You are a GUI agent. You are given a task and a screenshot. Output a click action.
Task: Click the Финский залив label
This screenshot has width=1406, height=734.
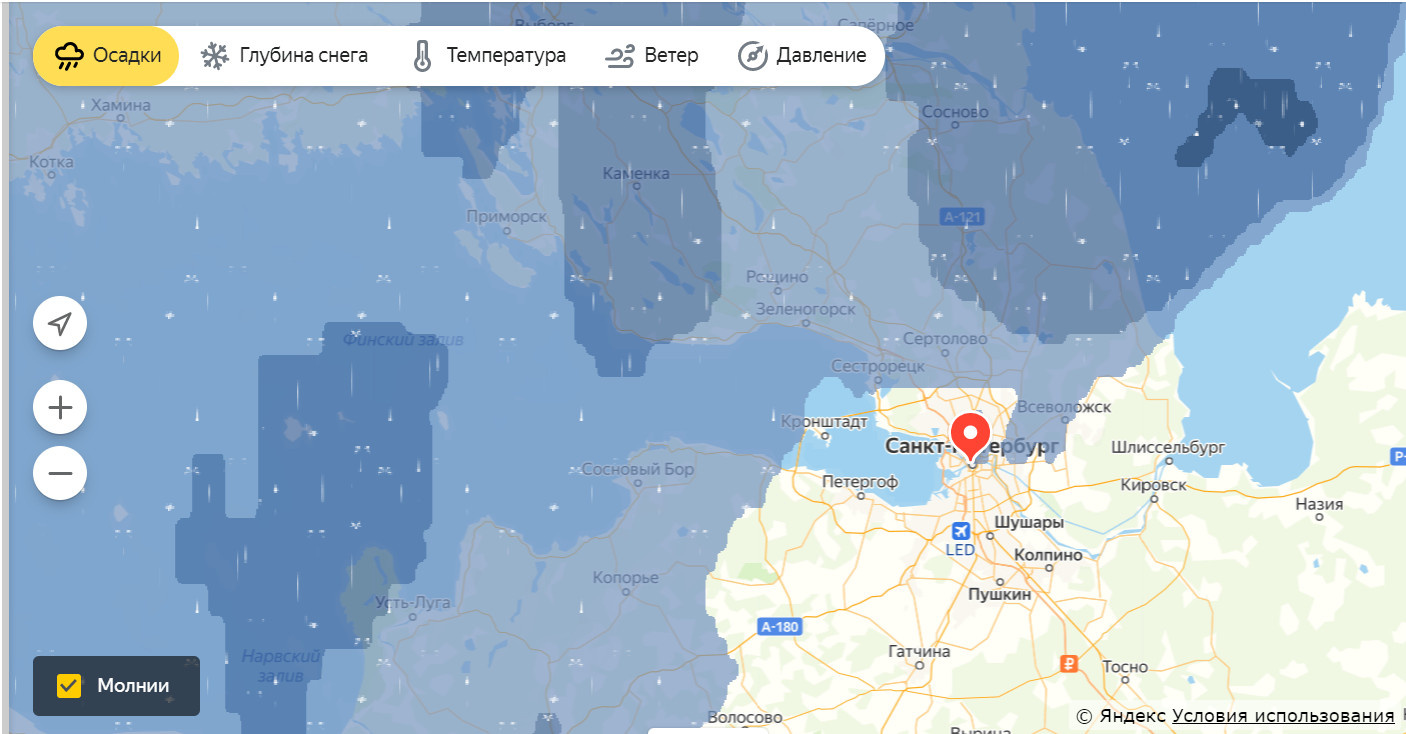[403, 340]
